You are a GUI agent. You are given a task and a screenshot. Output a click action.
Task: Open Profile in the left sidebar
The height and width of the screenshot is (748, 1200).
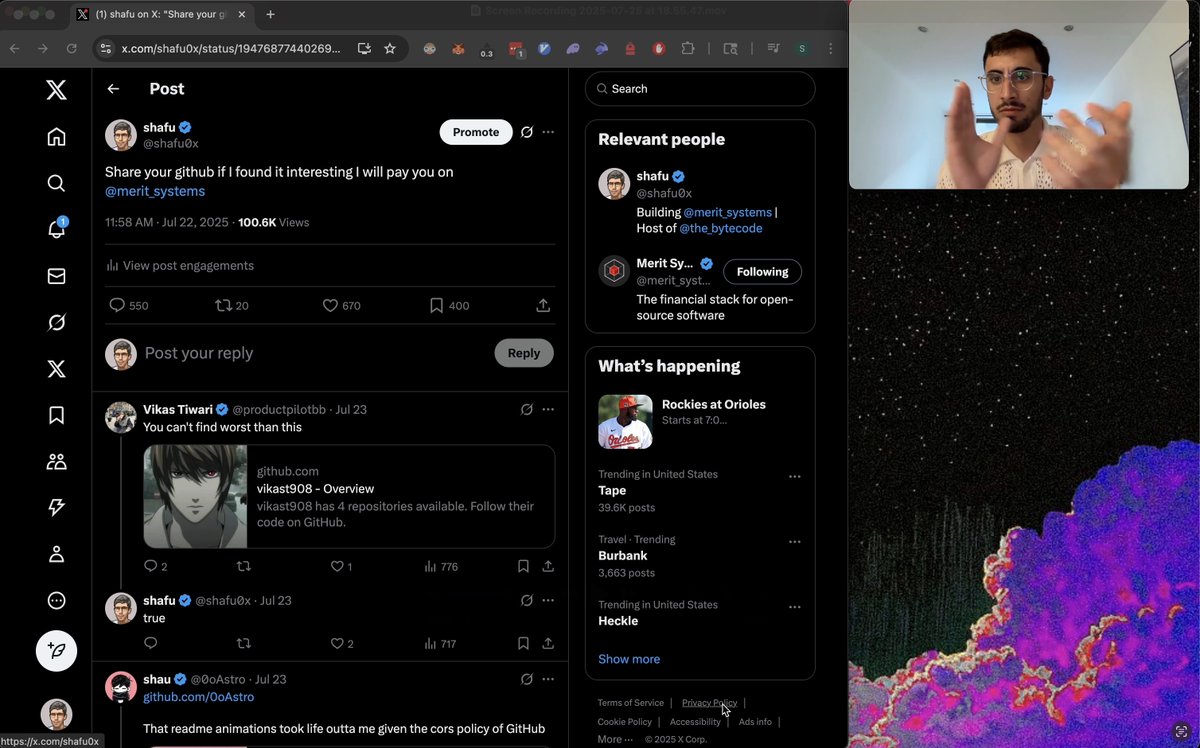[57, 554]
